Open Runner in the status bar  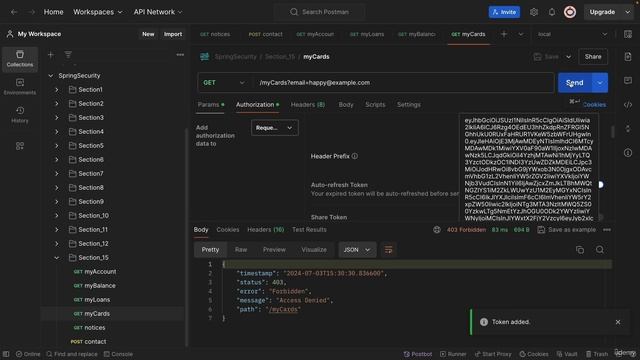point(453,354)
